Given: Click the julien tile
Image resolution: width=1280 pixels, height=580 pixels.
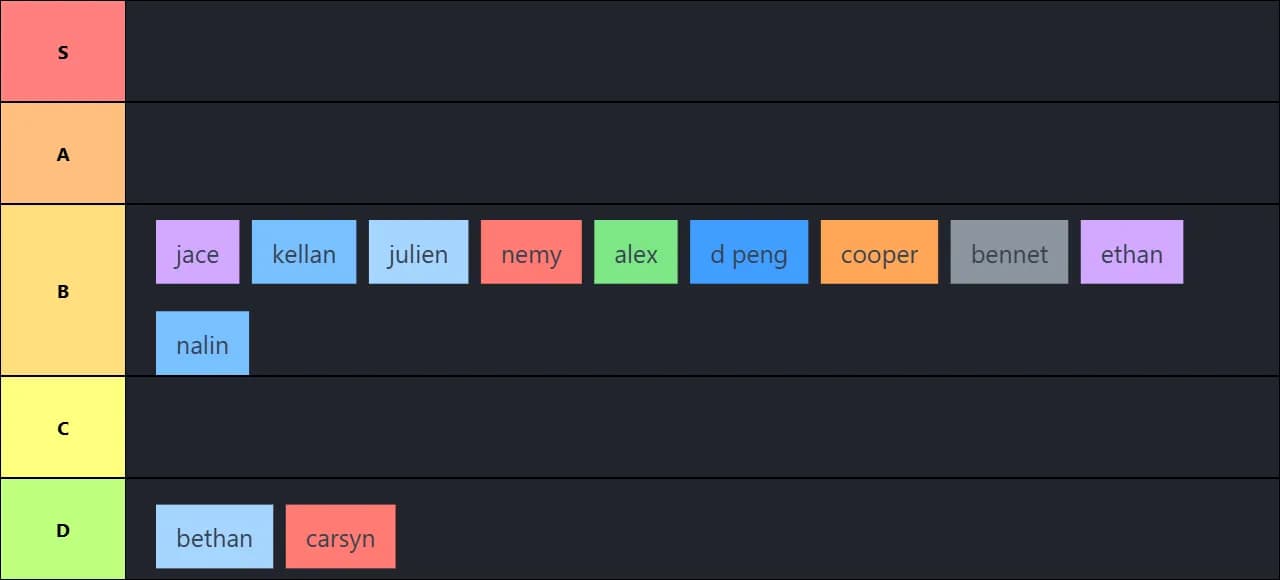Looking at the screenshot, I should coord(418,252).
